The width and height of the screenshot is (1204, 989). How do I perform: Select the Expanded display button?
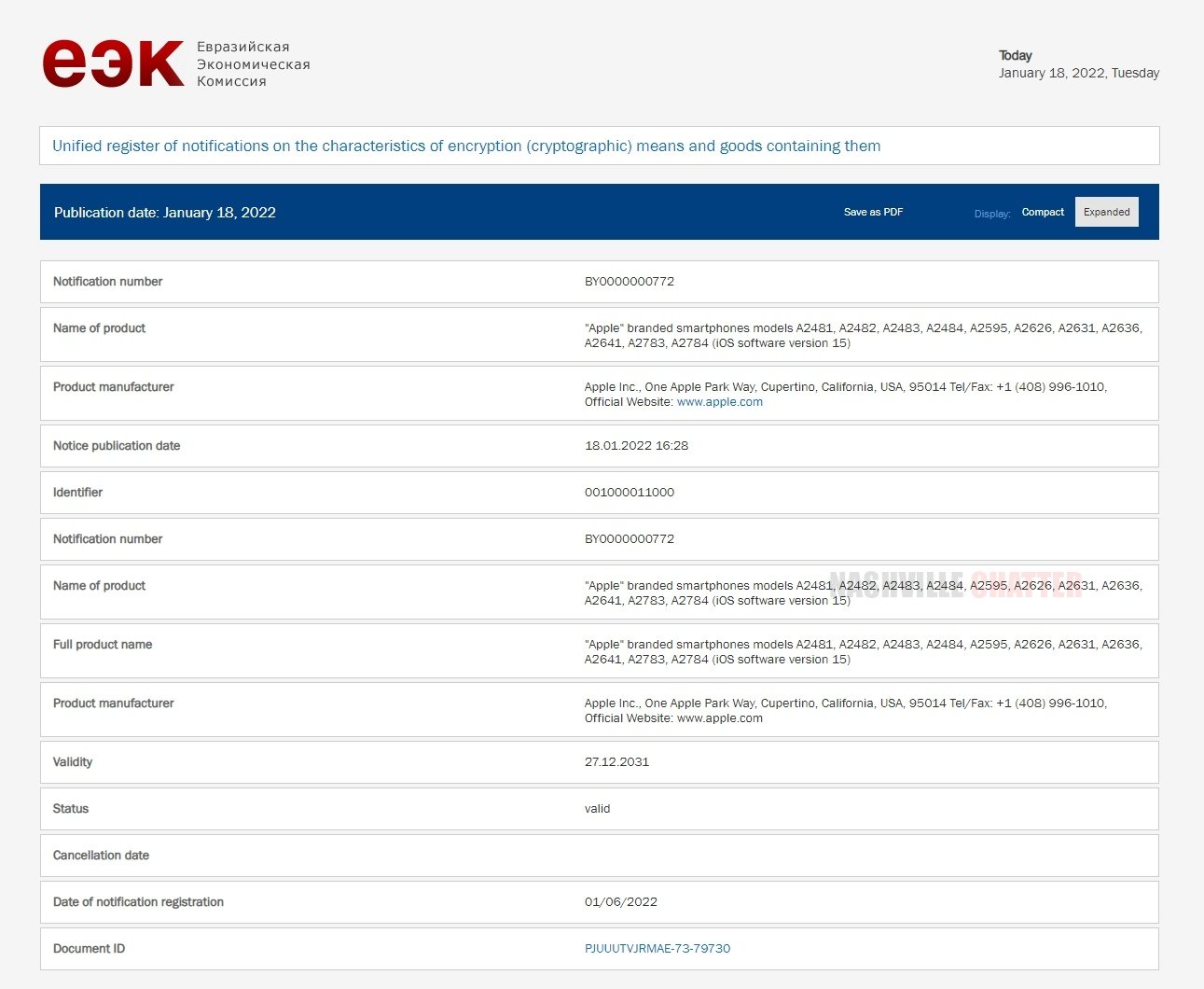click(1106, 212)
